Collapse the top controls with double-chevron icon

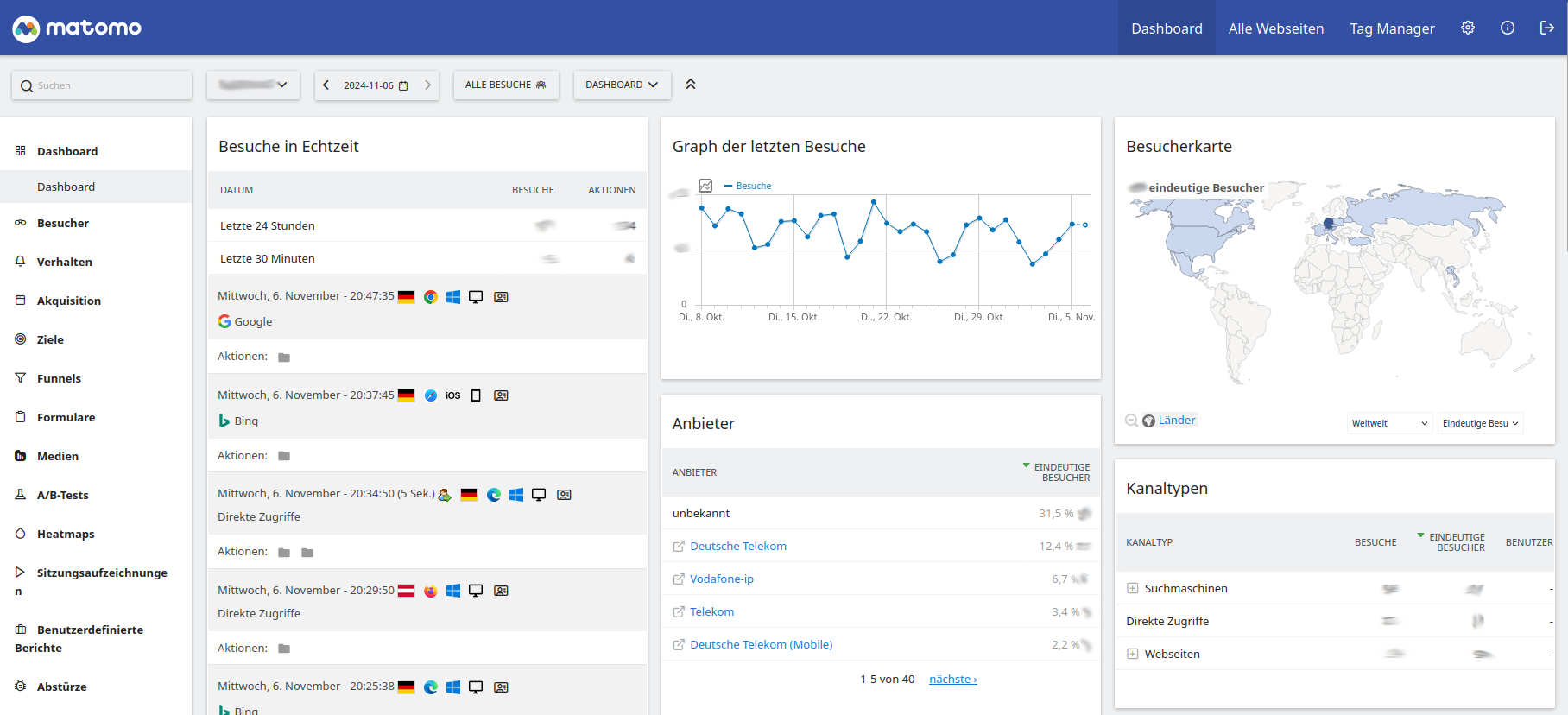click(691, 85)
